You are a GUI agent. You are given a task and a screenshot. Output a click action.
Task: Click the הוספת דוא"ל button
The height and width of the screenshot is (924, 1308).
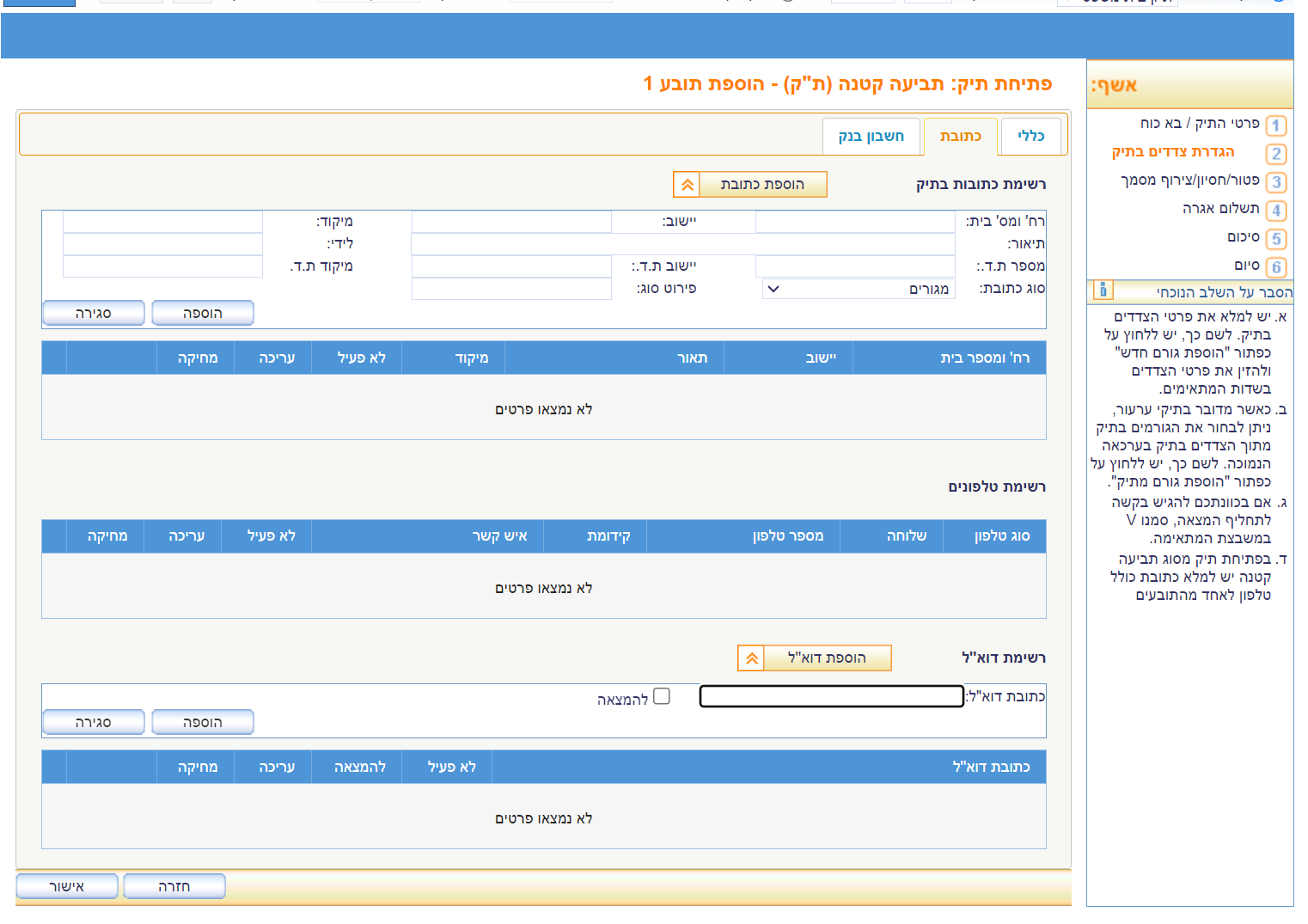pyautogui.click(x=827, y=658)
